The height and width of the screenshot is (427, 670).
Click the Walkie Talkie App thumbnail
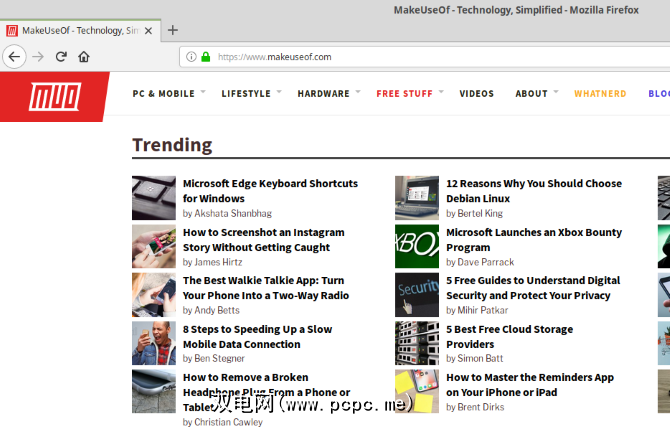tap(154, 294)
